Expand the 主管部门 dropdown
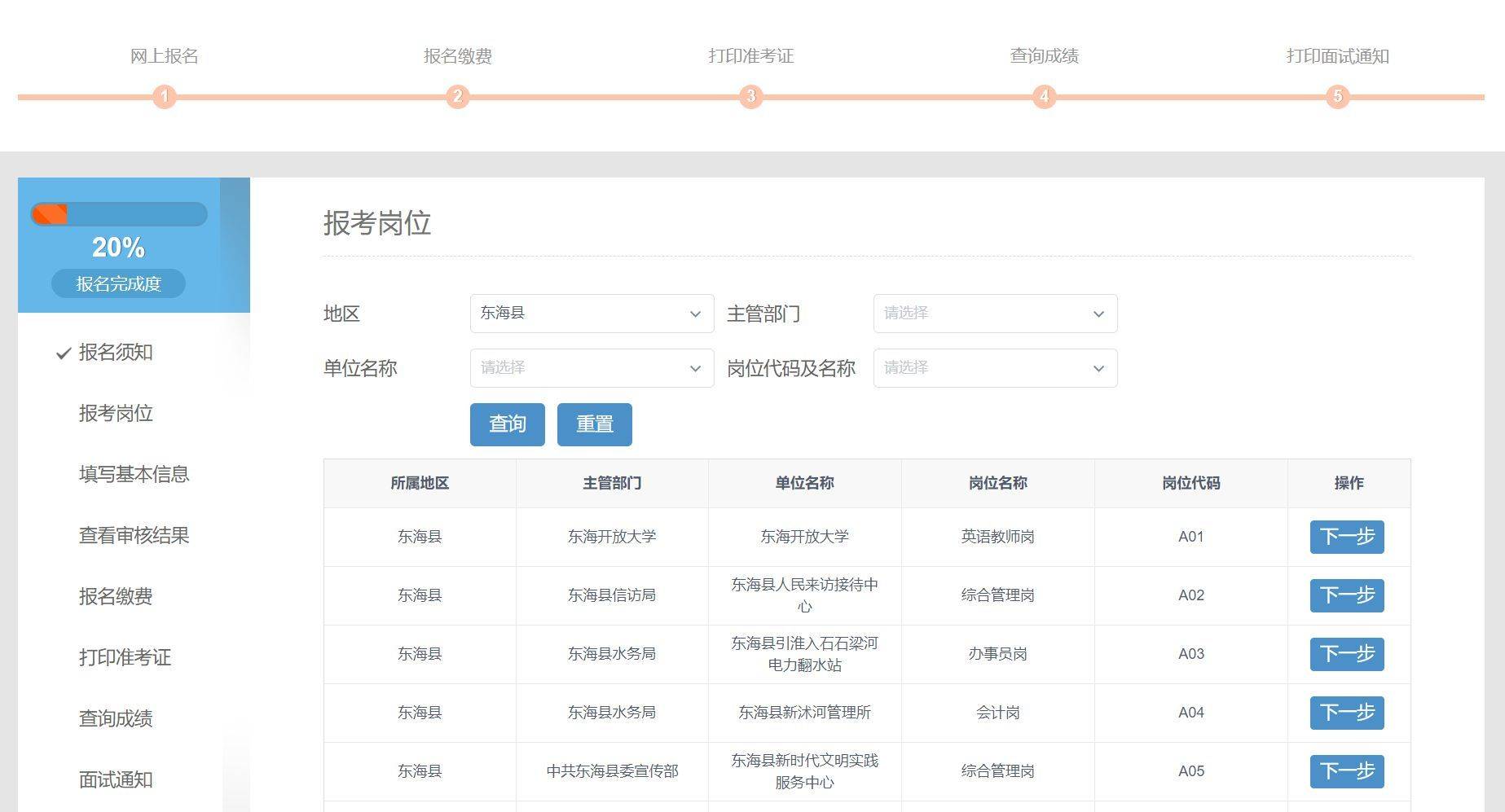Viewport: 1505px width, 812px height. coord(994,314)
